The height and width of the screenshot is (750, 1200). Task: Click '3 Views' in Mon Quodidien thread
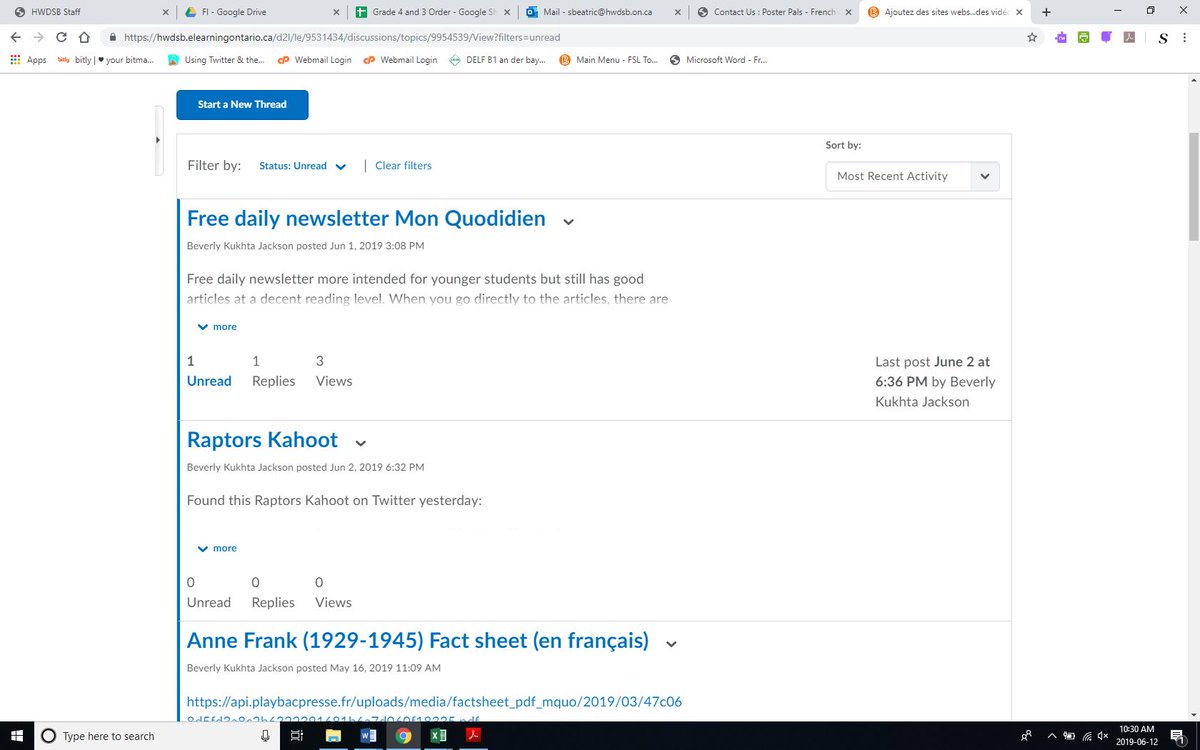(x=333, y=371)
